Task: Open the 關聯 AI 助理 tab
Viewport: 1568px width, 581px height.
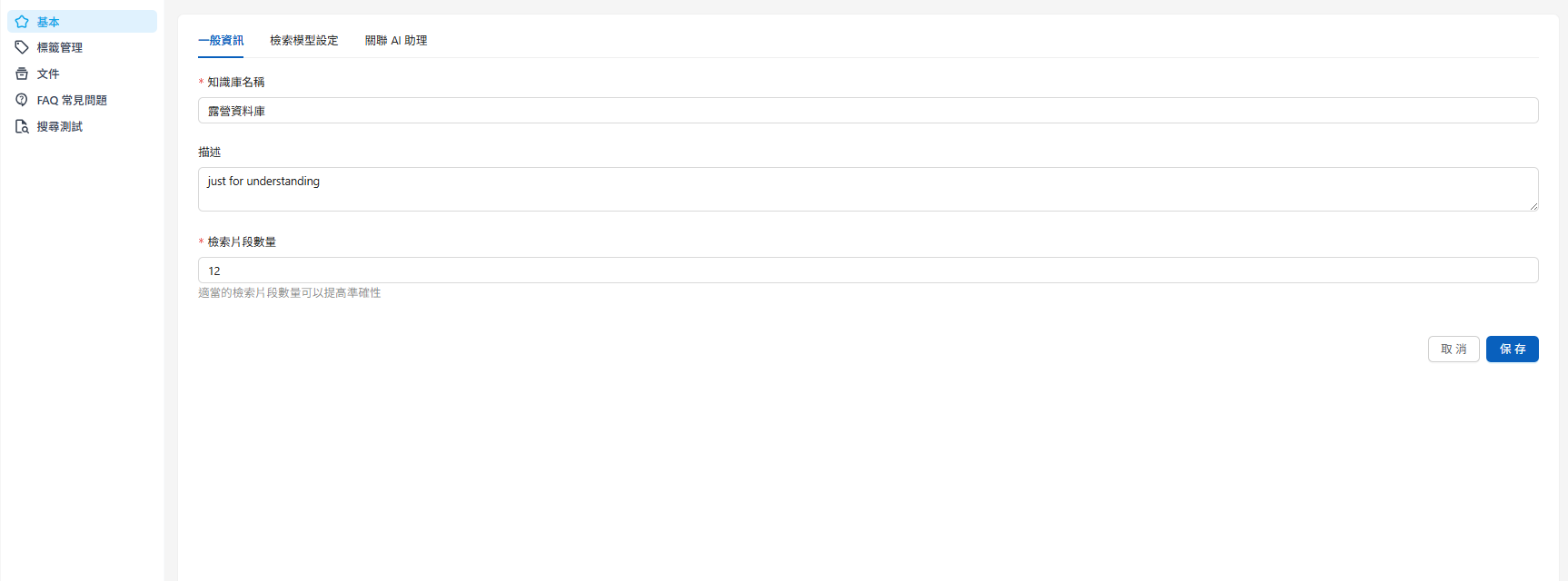Action: [396, 40]
